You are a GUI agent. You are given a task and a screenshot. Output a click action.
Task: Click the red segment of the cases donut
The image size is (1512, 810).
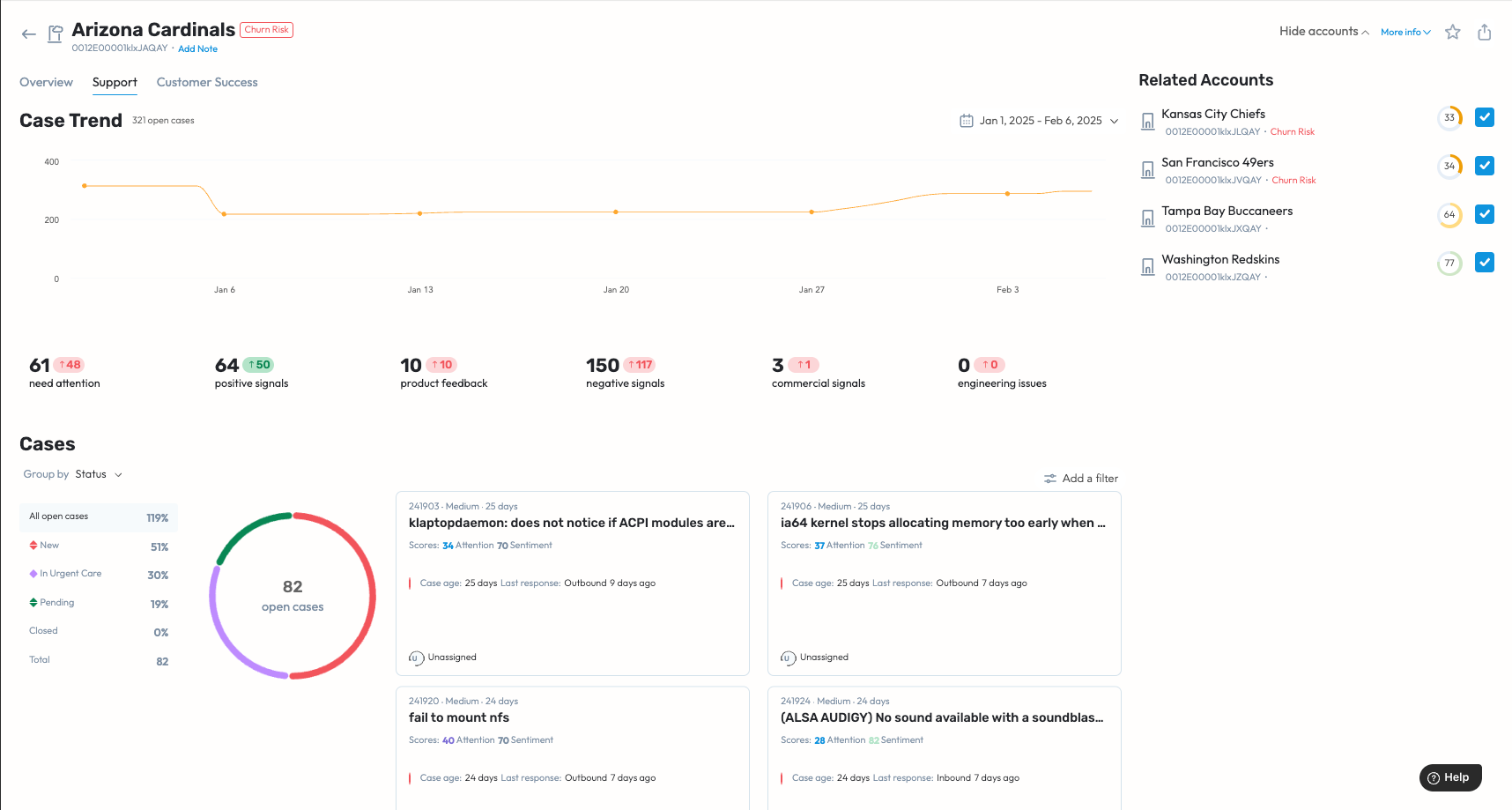coord(373,596)
